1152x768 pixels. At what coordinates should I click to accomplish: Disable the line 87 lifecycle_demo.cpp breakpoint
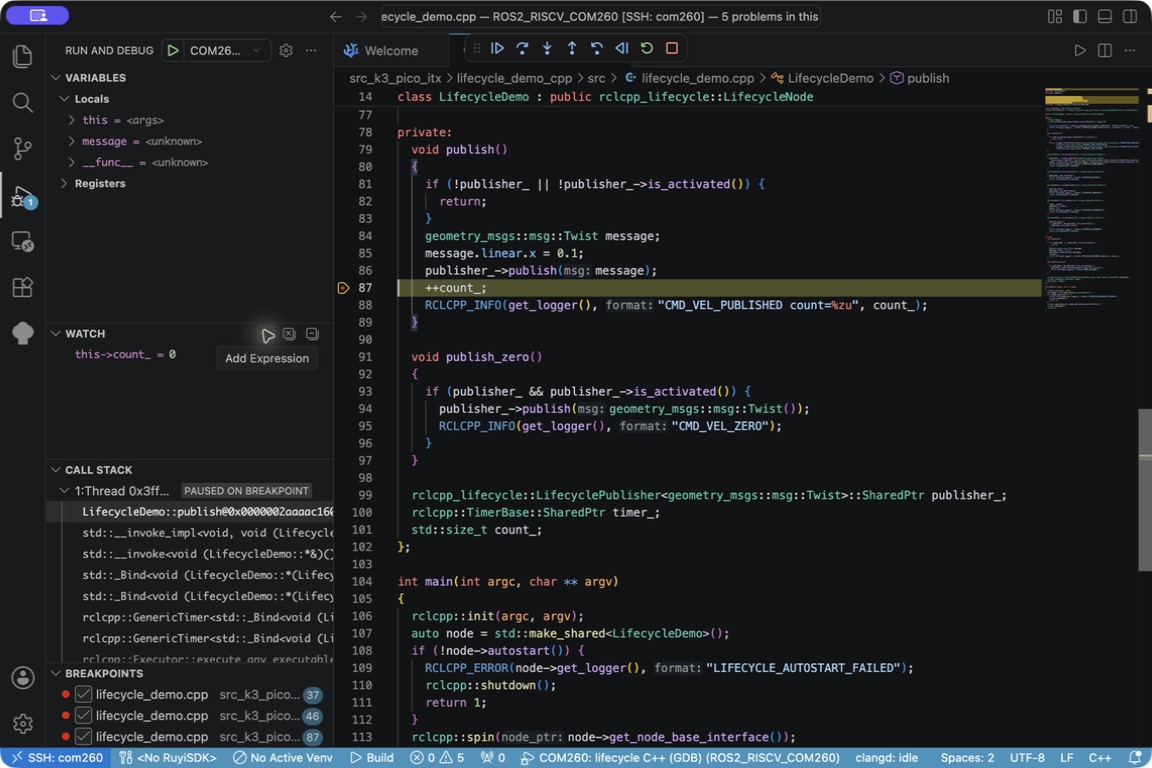point(84,736)
